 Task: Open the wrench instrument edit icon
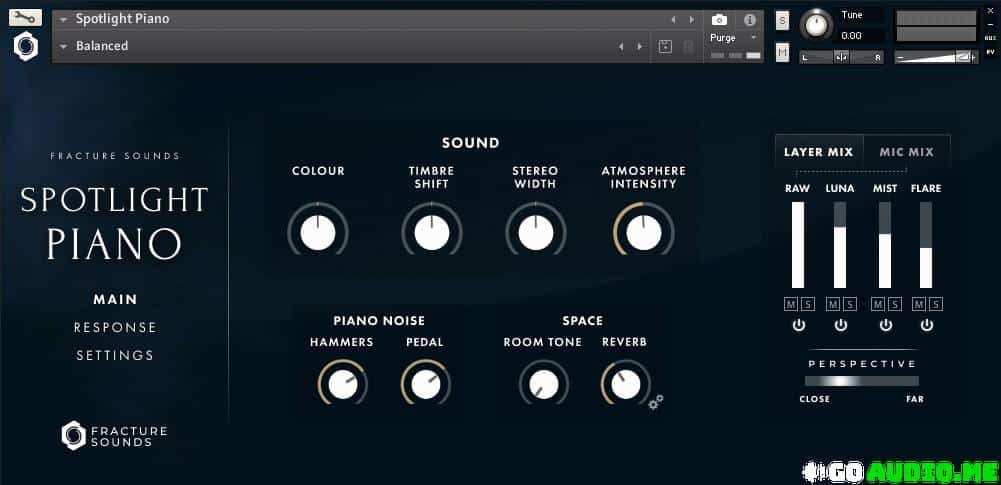[25, 18]
